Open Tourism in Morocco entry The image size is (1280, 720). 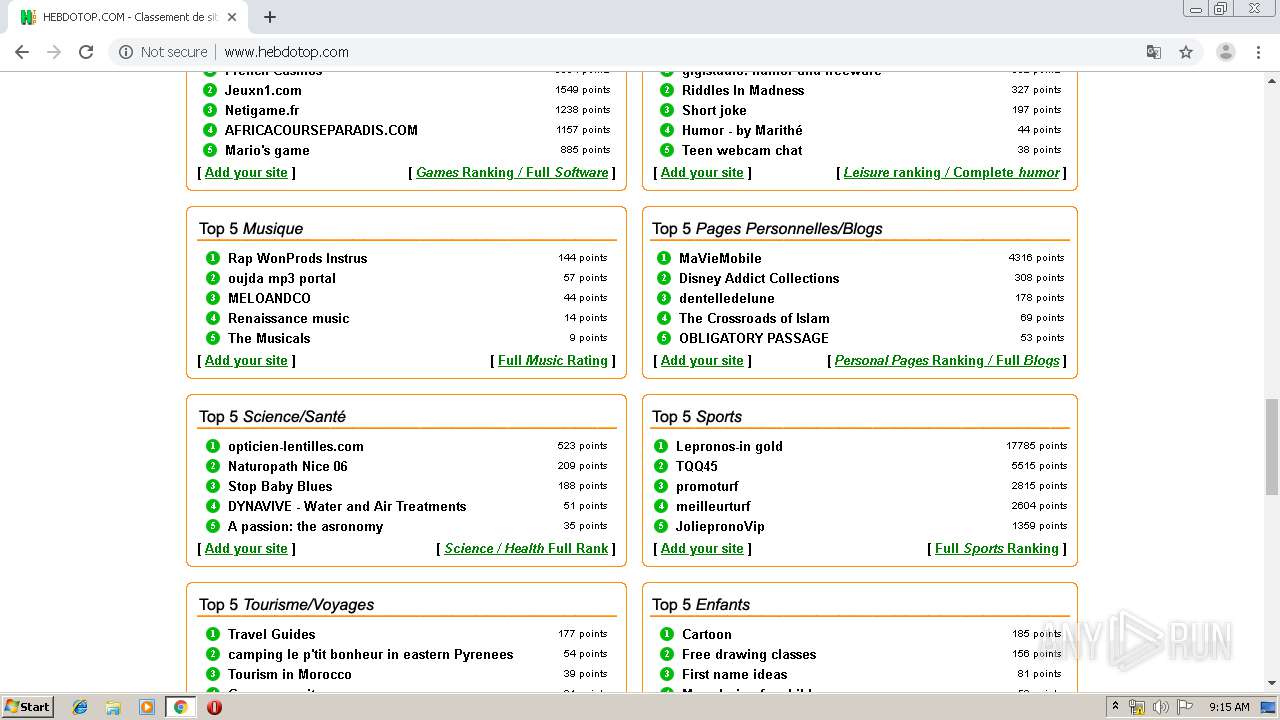pyautogui.click(x=289, y=674)
